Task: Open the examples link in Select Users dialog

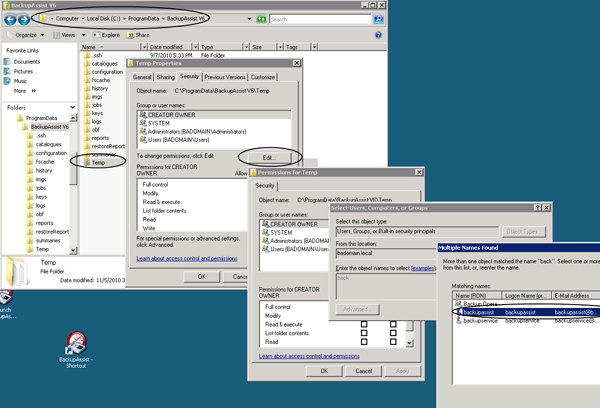Action: click(x=422, y=268)
